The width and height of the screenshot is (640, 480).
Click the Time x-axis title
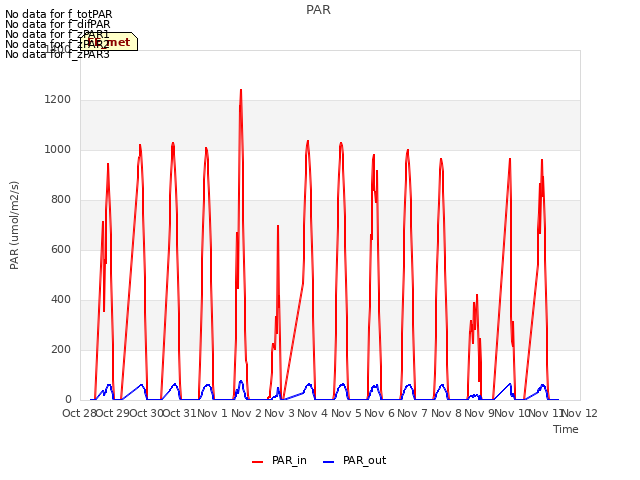566,429
